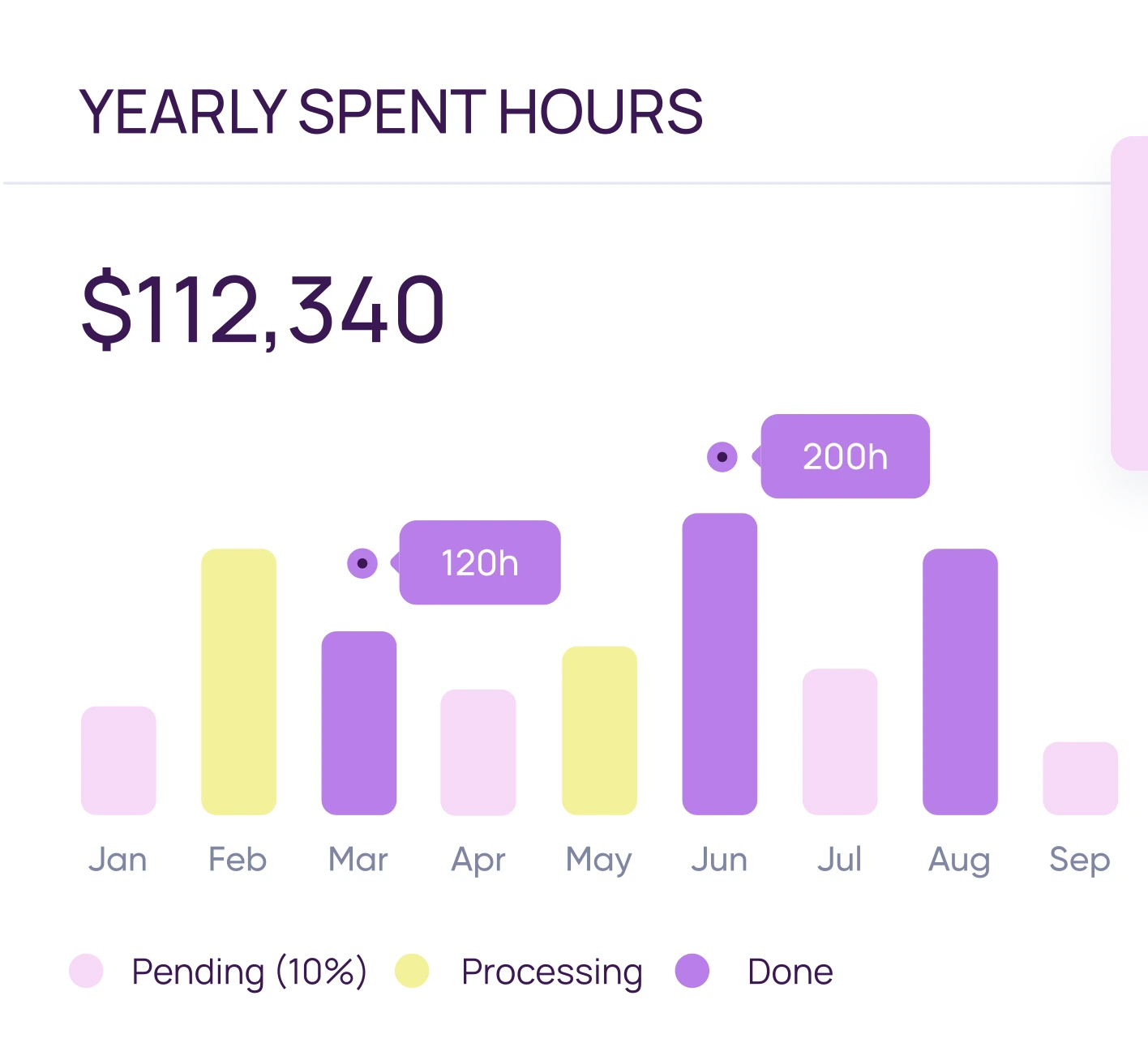1148x1064 pixels.
Task: Toggle the Processing legend label
Action: (551, 971)
